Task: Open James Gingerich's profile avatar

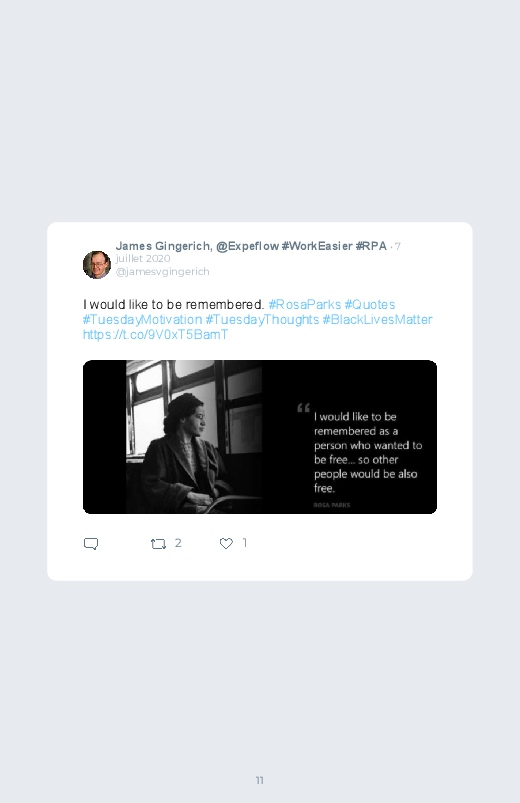Action: point(97,265)
